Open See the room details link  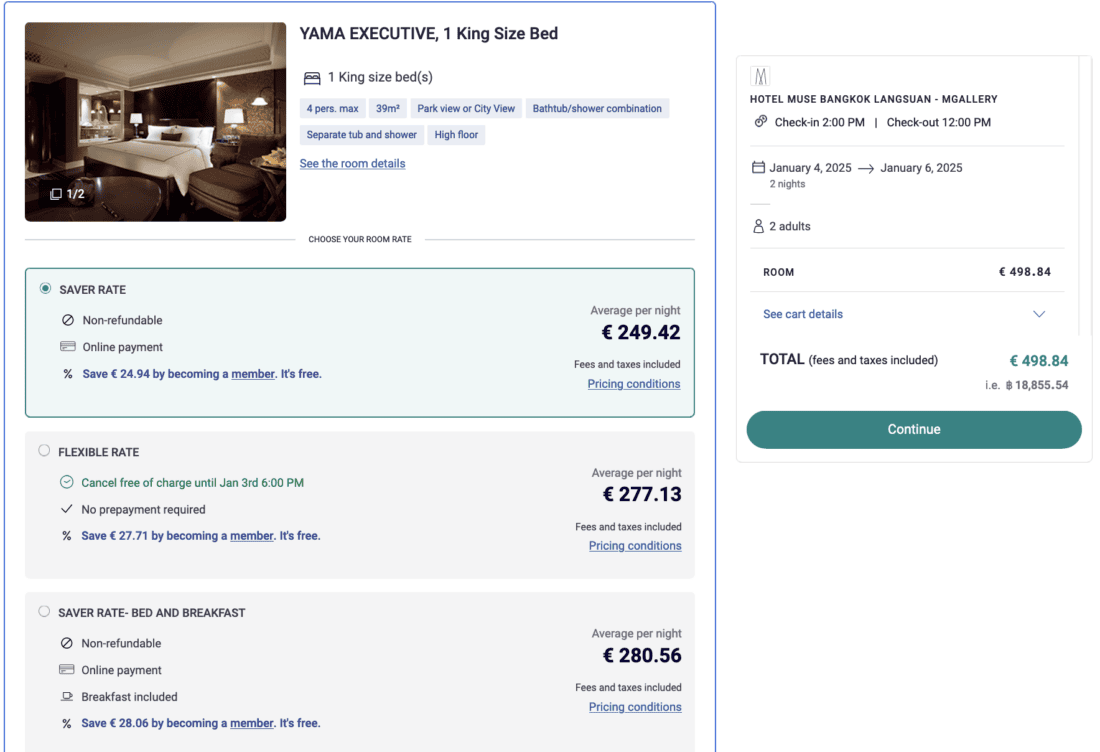click(352, 163)
